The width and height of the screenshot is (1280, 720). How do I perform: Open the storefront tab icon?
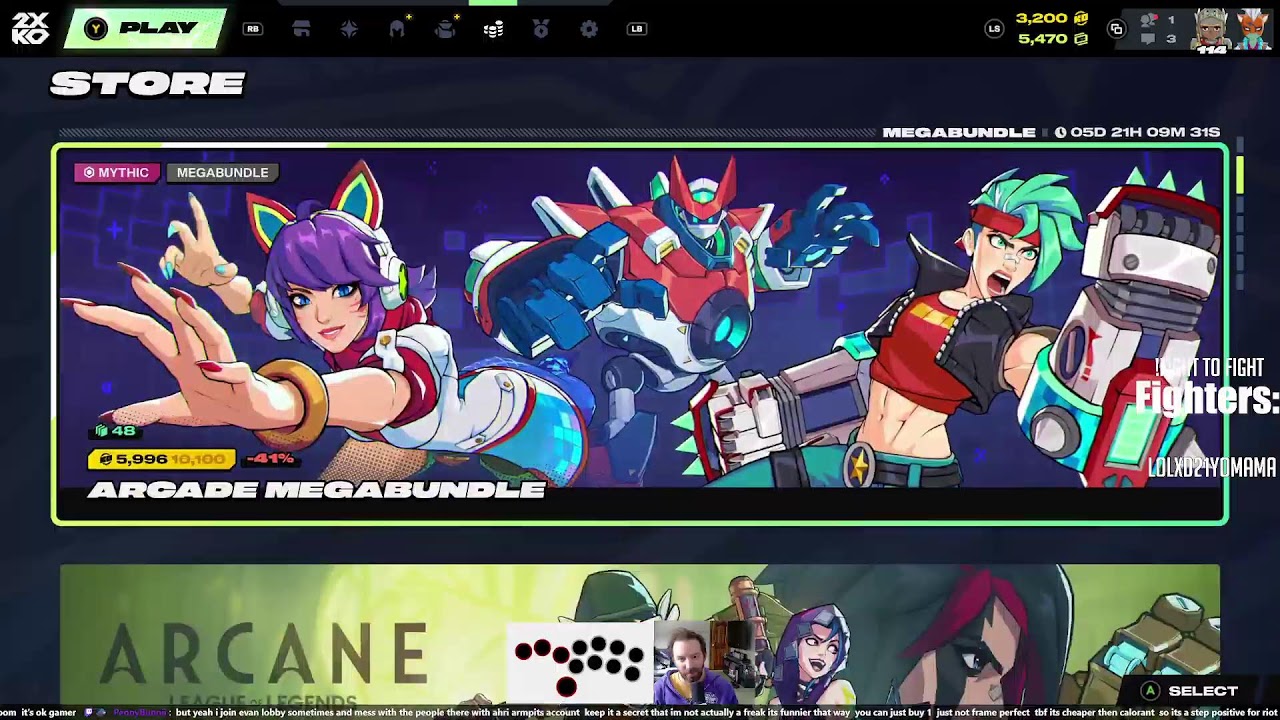click(x=301, y=29)
